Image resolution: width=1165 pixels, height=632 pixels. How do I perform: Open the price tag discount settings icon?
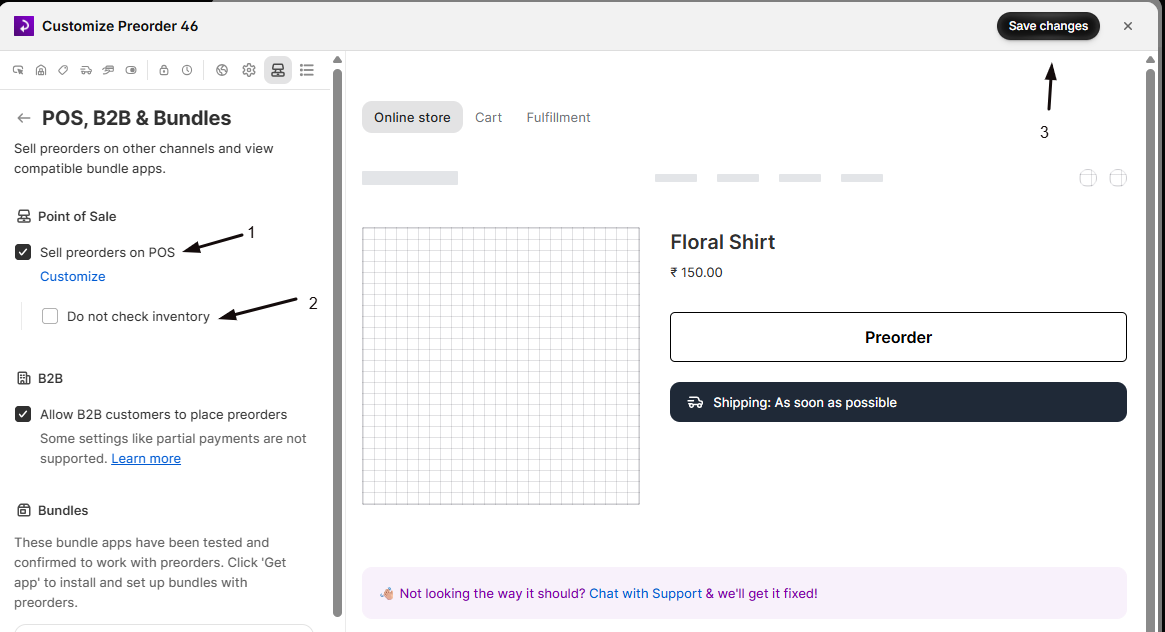pos(63,70)
